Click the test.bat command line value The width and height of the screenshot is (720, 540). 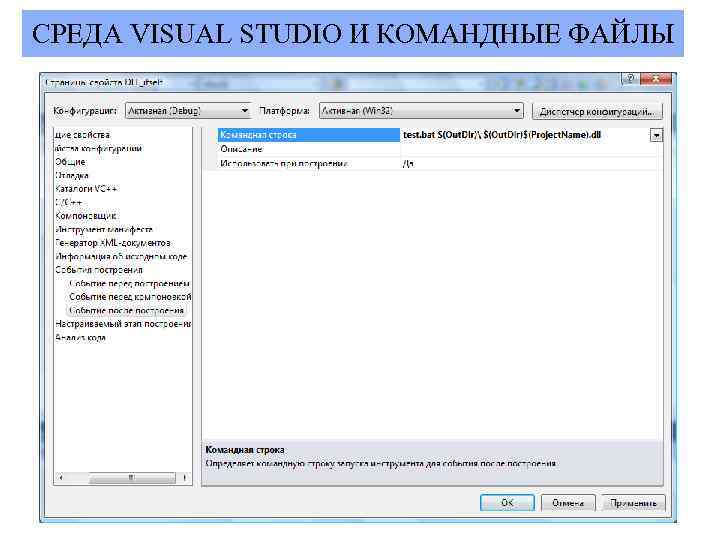(x=502, y=135)
